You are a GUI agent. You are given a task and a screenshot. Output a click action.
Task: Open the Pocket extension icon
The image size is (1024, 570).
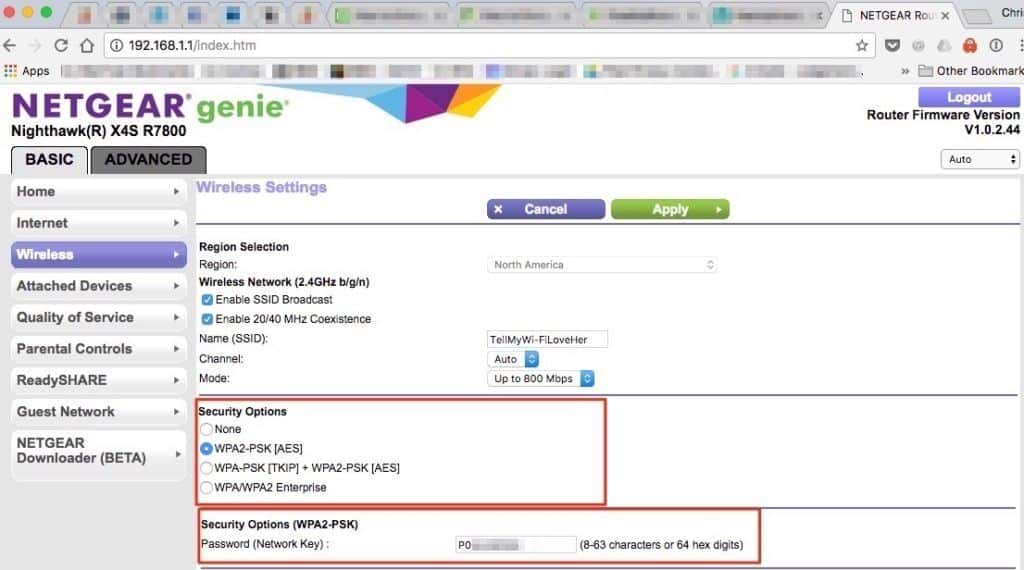[892, 45]
